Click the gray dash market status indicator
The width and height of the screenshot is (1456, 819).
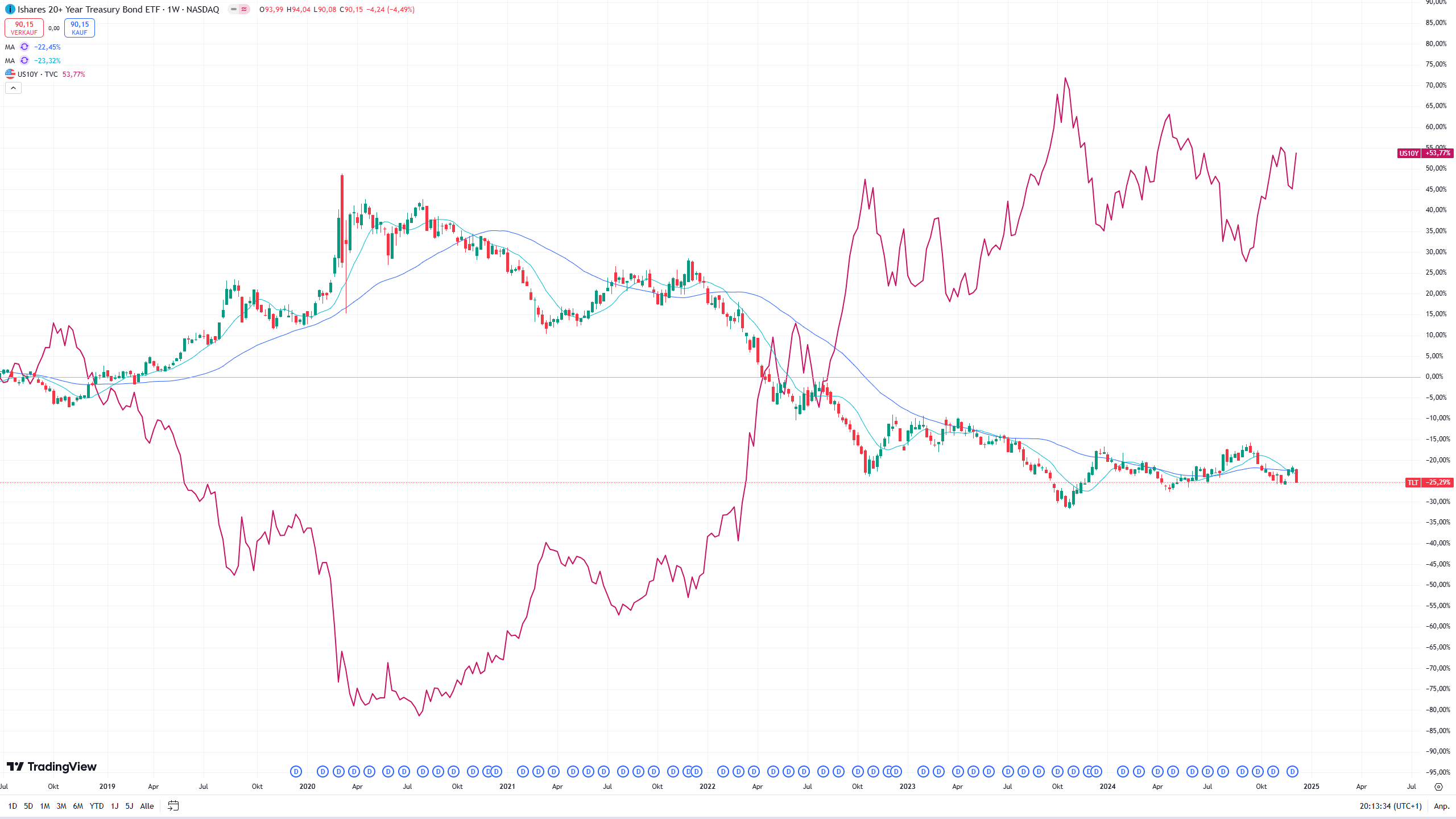[234, 10]
